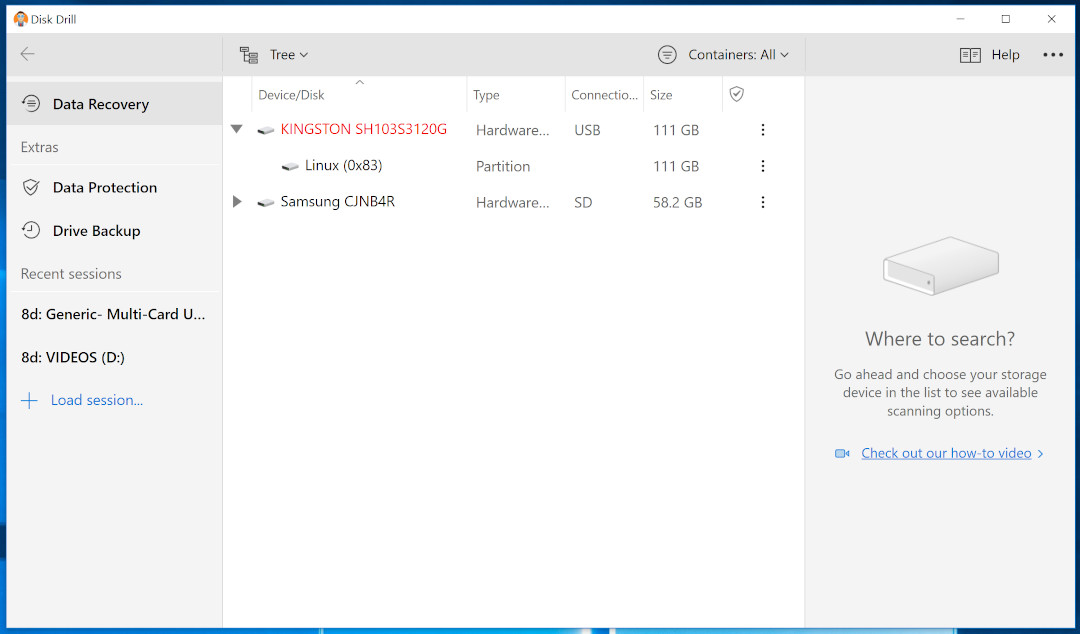Click the Disk Drill app icon in title bar
Image resolution: width=1080 pixels, height=634 pixels.
pyautogui.click(x=21, y=19)
